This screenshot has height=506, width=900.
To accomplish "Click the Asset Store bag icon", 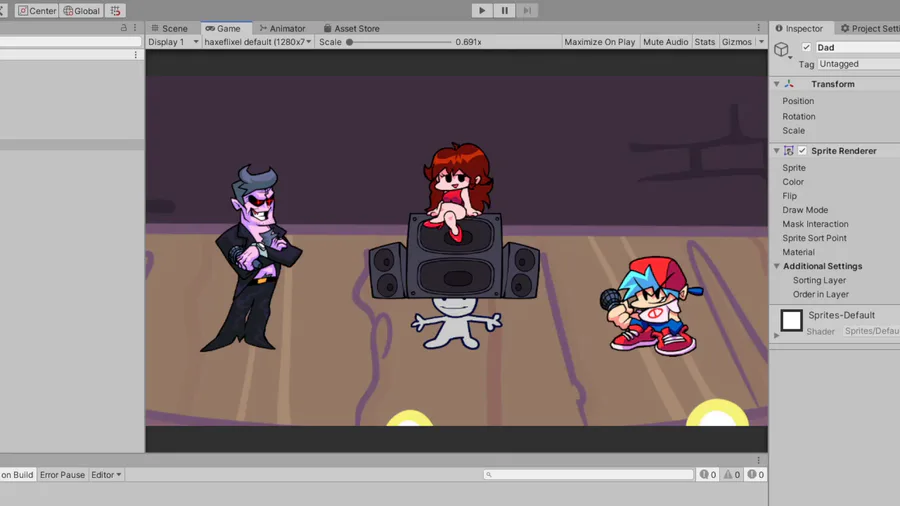I will (x=327, y=28).
